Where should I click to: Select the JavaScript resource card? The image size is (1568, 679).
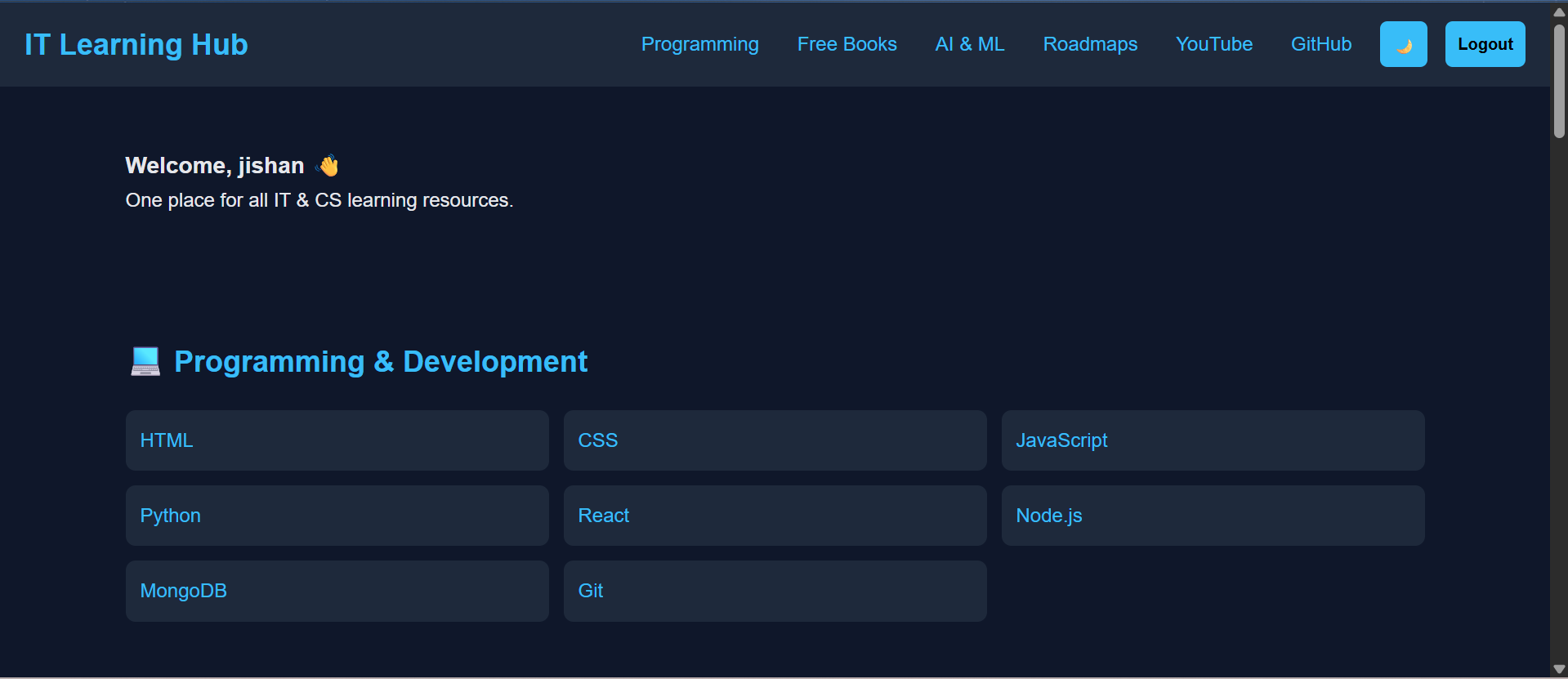coord(1213,440)
